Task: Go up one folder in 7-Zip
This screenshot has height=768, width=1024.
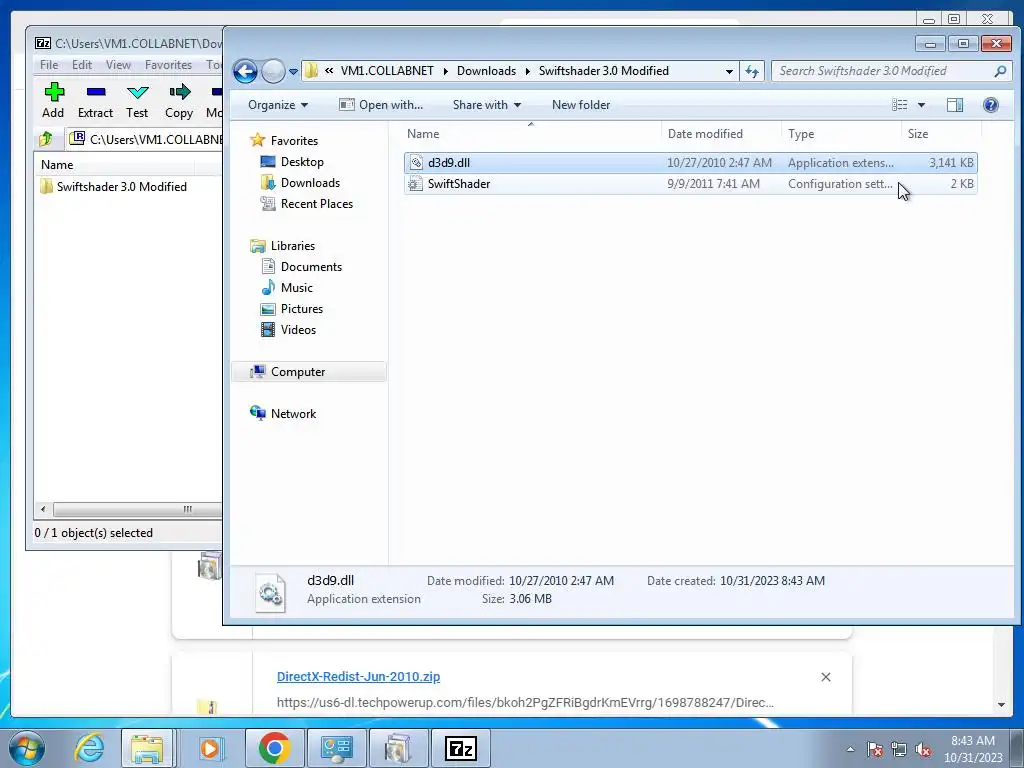Action: click(x=46, y=139)
